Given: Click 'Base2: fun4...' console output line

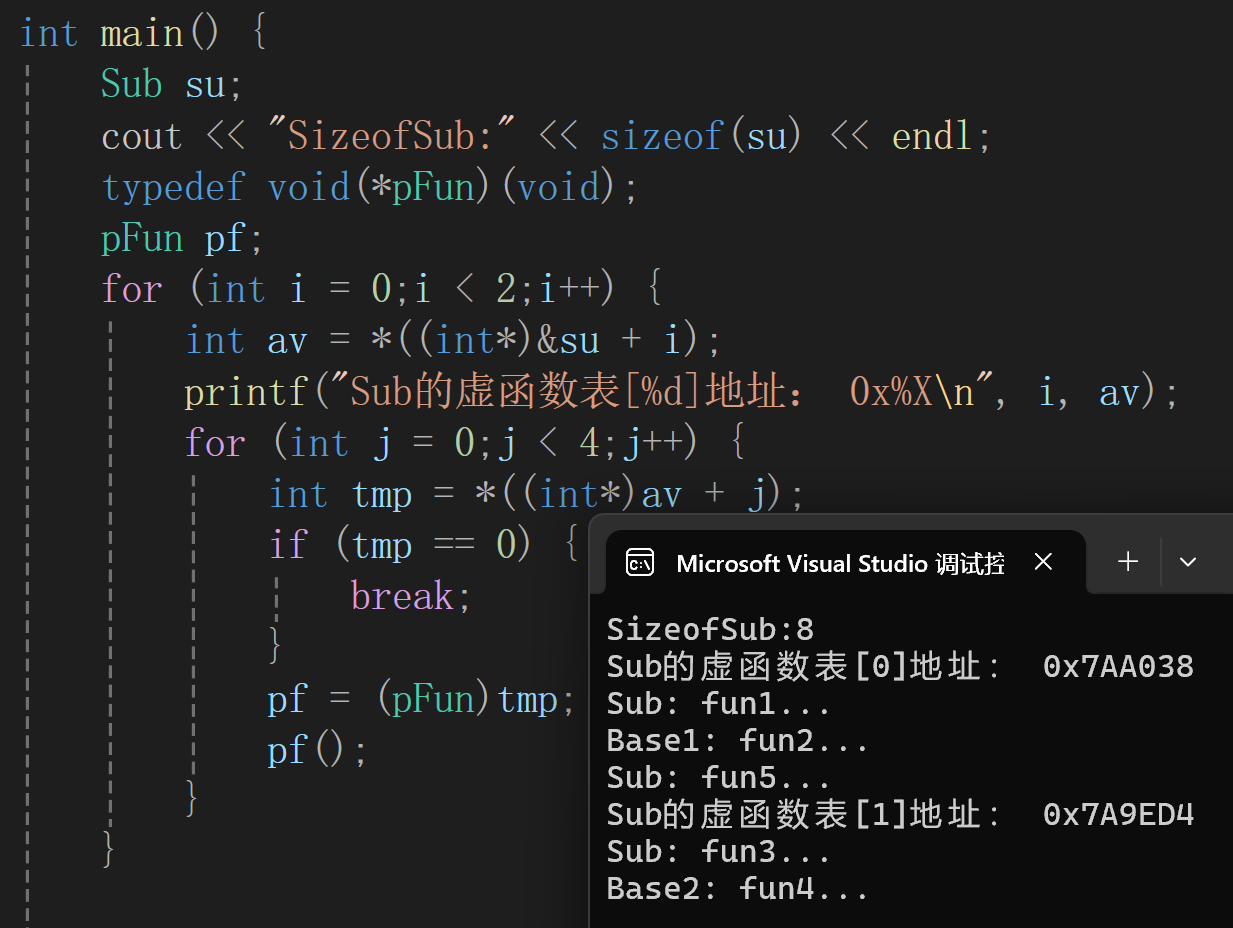Looking at the screenshot, I should click(x=738, y=888).
